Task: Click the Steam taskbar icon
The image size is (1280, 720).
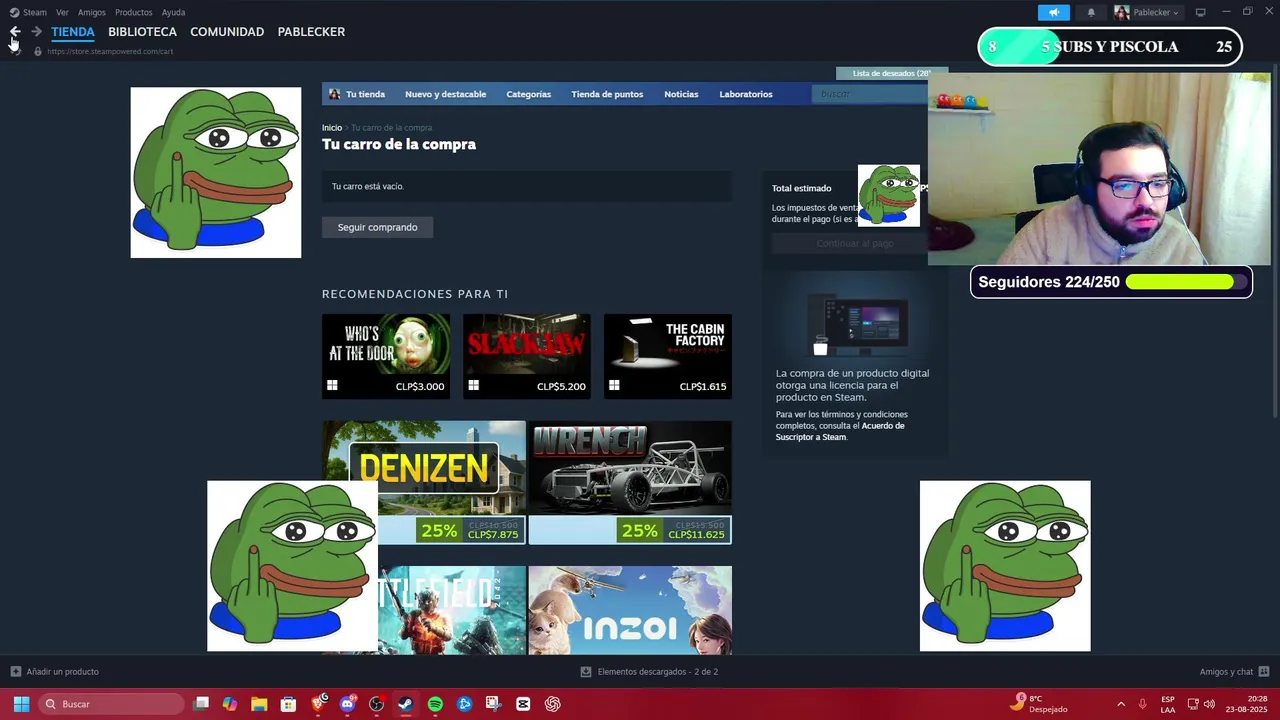Action: 405,704
